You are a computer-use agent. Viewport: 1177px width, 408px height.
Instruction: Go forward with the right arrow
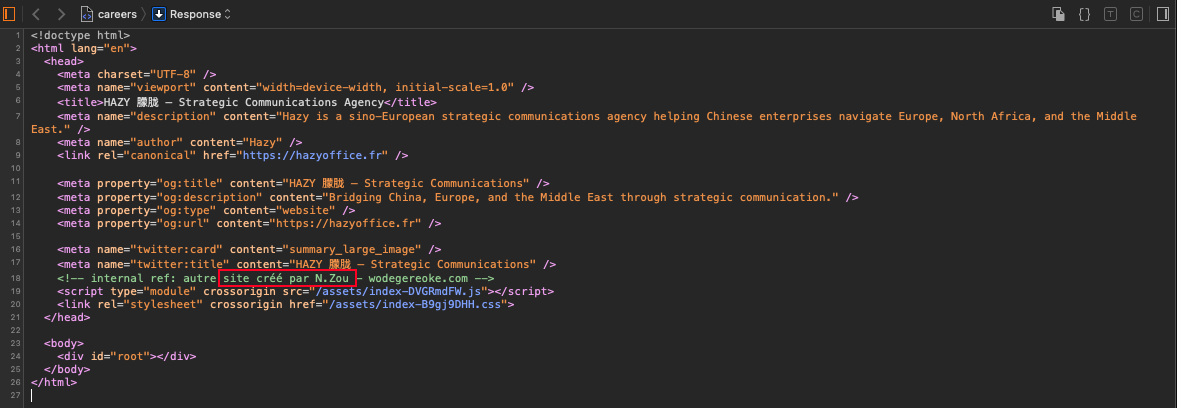click(x=62, y=14)
